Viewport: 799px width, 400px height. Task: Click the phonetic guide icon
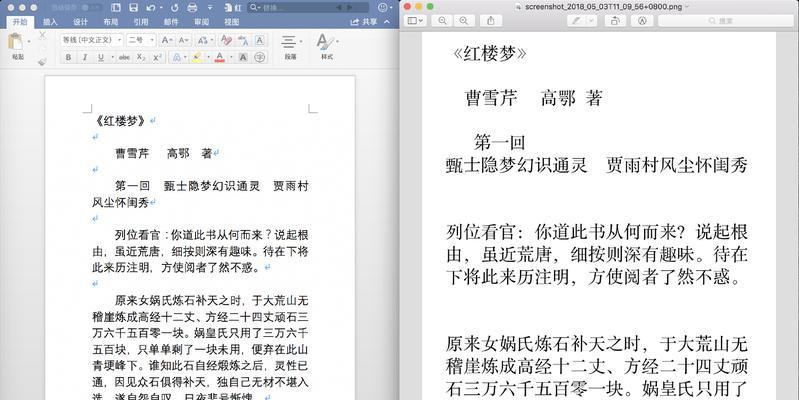point(243,40)
